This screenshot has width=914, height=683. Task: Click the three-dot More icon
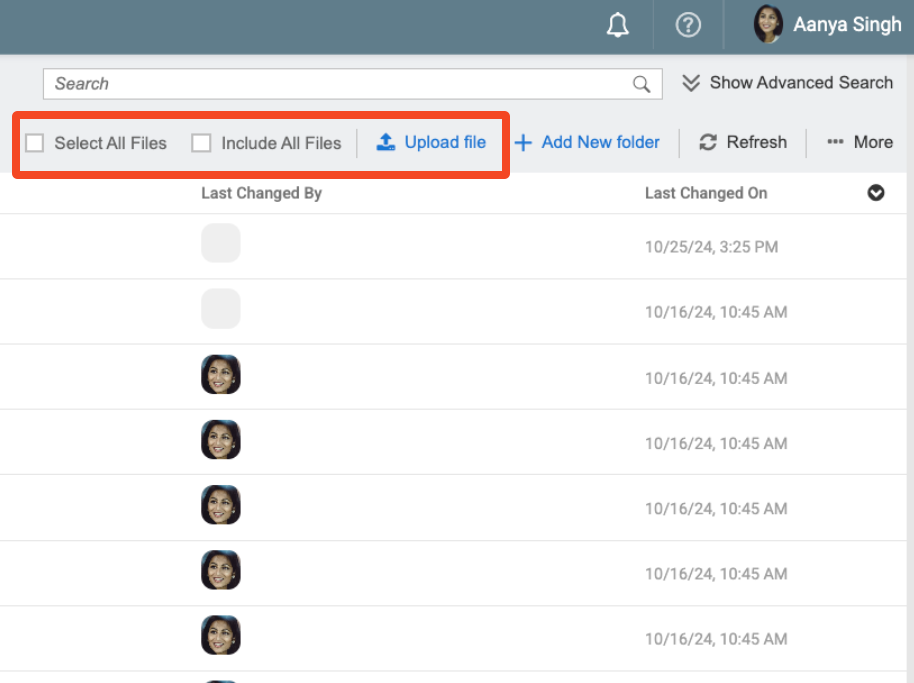pyautogui.click(x=835, y=142)
